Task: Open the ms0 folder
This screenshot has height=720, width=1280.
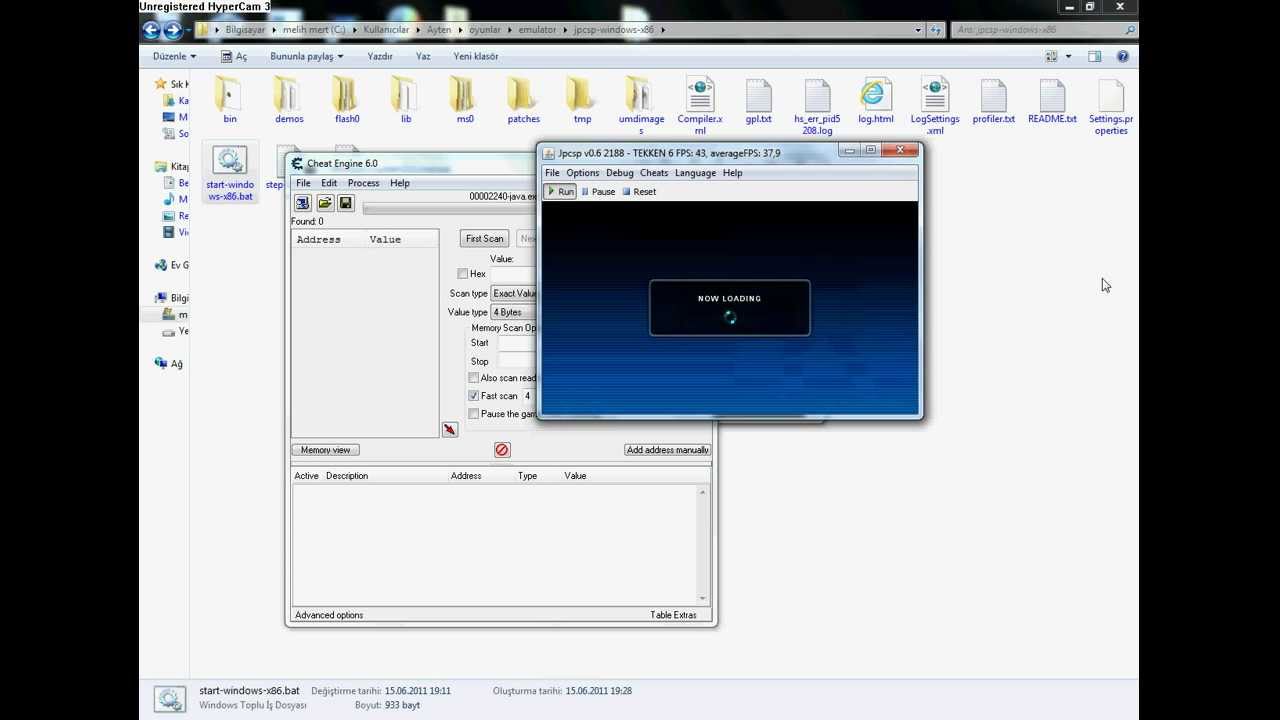Action: tap(465, 100)
